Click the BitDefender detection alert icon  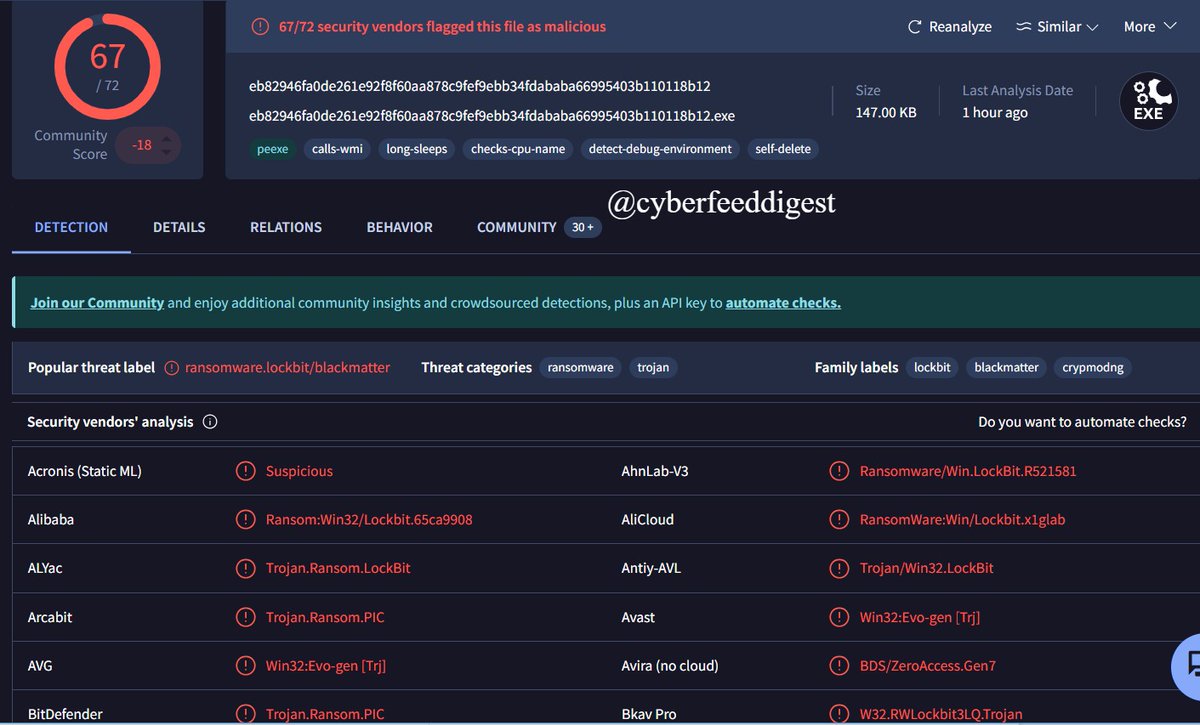tap(245, 714)
